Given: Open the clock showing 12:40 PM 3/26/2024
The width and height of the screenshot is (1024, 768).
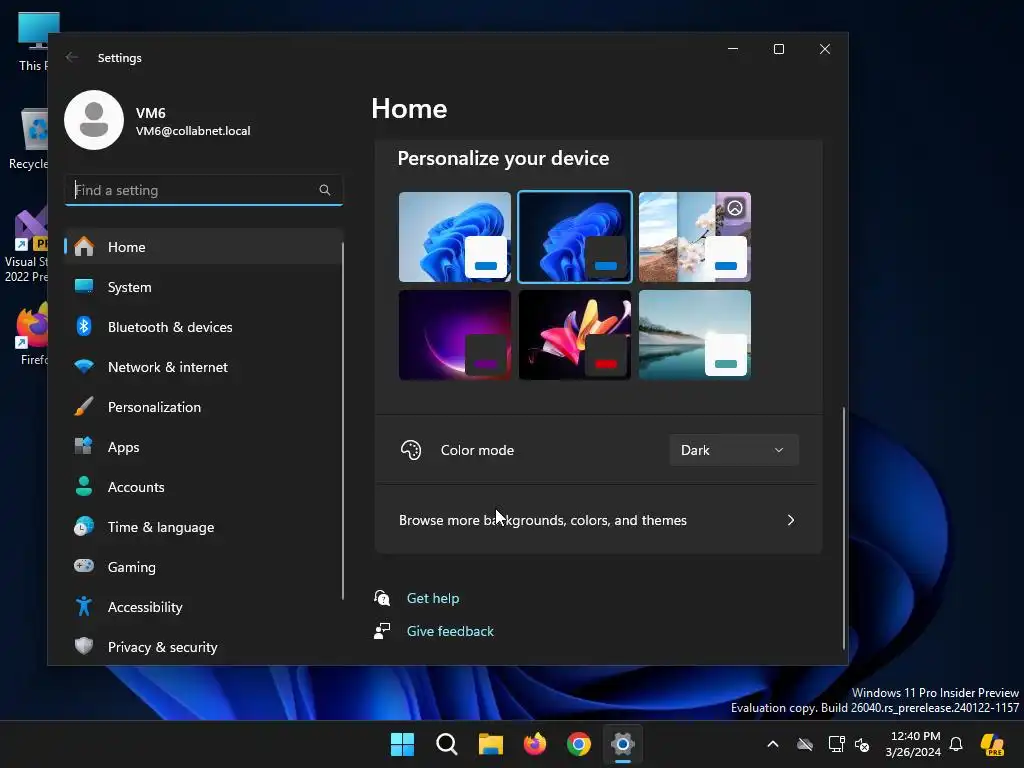Looking at the screenshot, I should pos(913,744).
